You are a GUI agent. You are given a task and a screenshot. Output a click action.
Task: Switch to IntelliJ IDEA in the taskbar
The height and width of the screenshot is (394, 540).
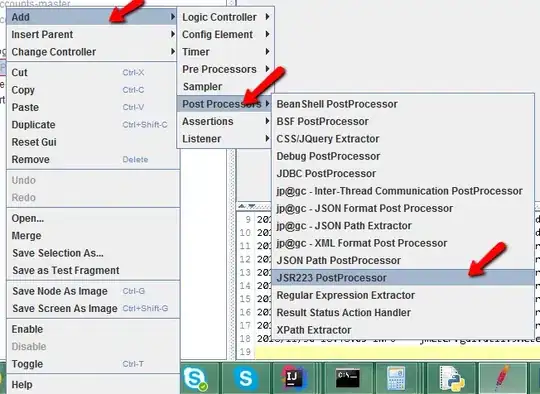295,378
